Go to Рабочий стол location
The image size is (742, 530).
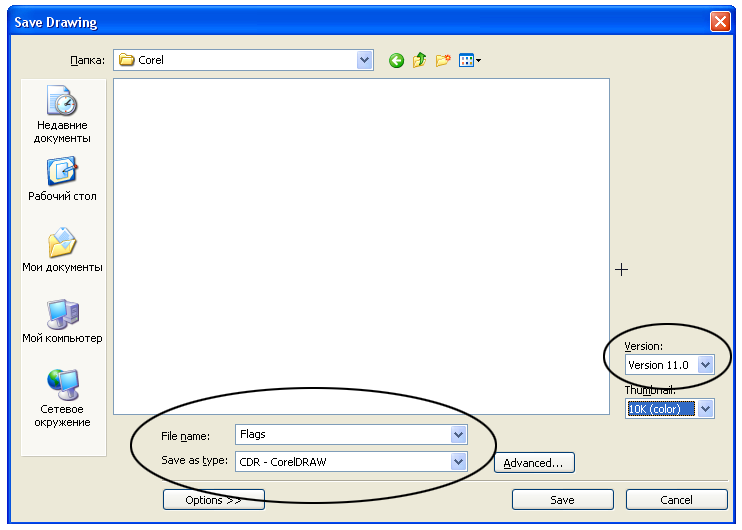(x=62, y=179)
